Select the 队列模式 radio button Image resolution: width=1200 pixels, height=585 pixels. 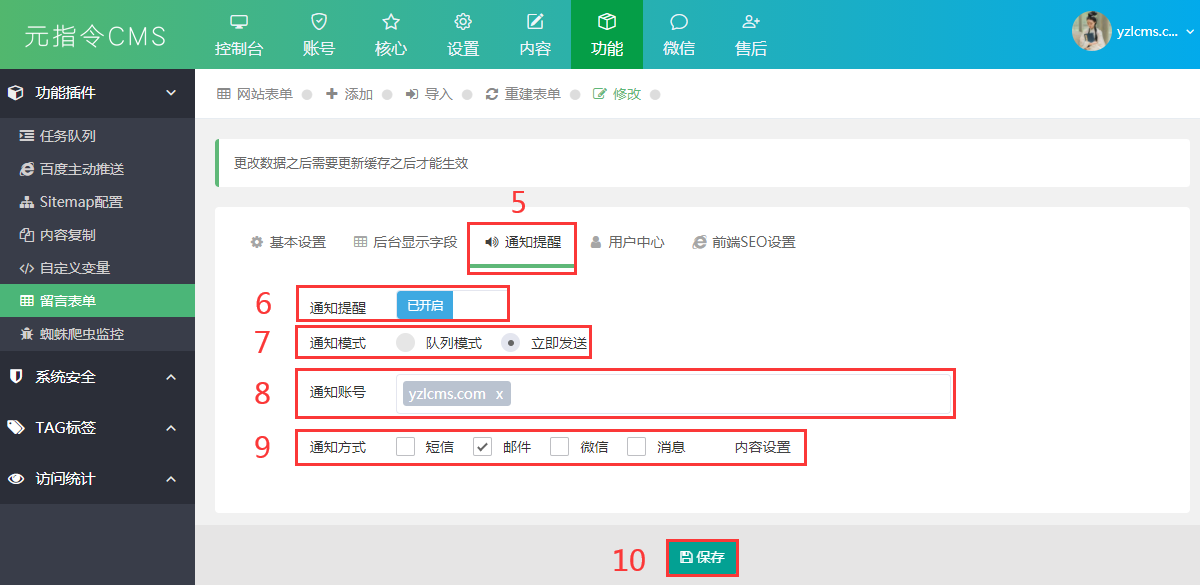(405, 342)
